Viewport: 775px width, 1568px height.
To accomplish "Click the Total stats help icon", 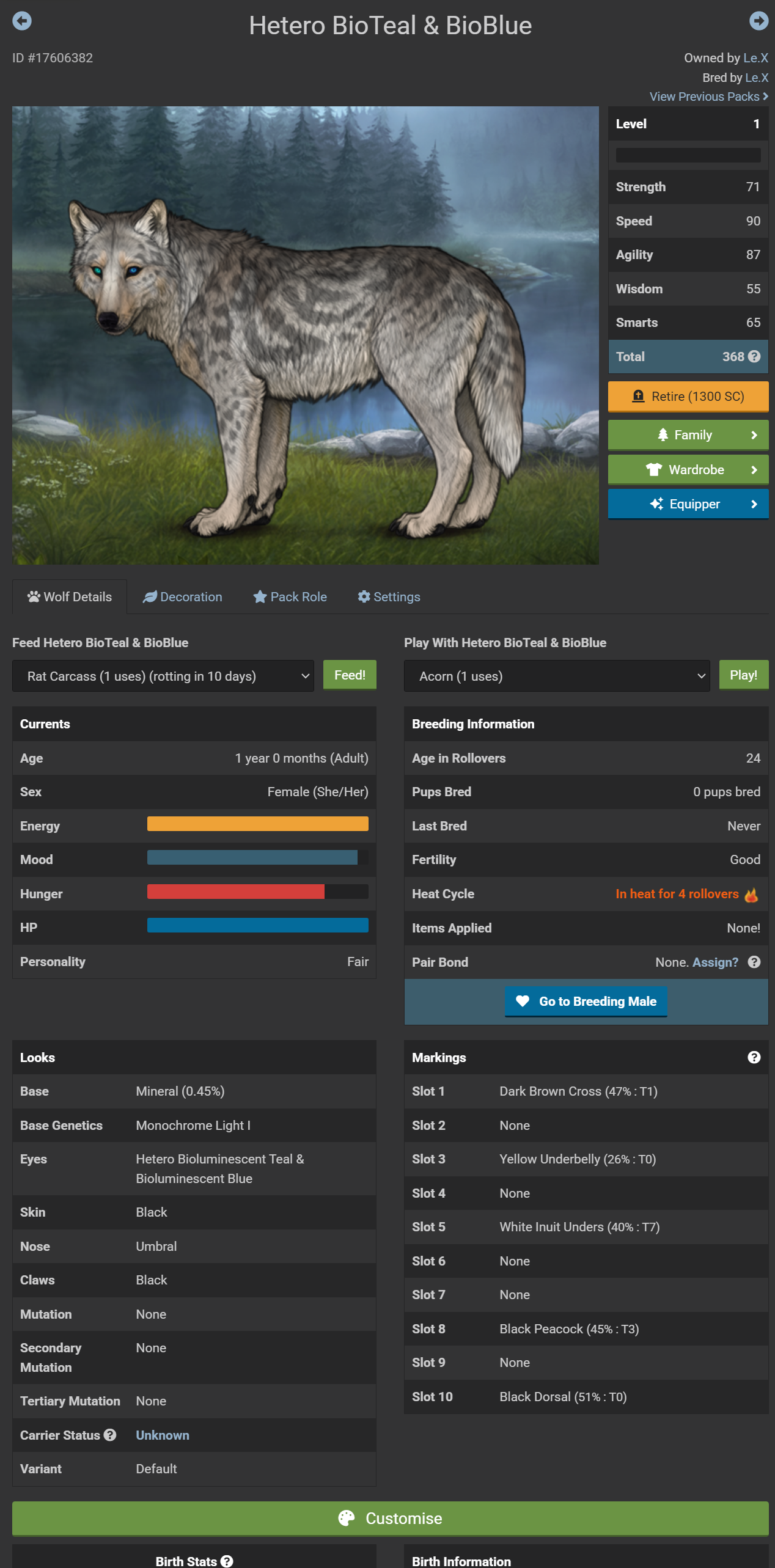I will coord(755,357).
